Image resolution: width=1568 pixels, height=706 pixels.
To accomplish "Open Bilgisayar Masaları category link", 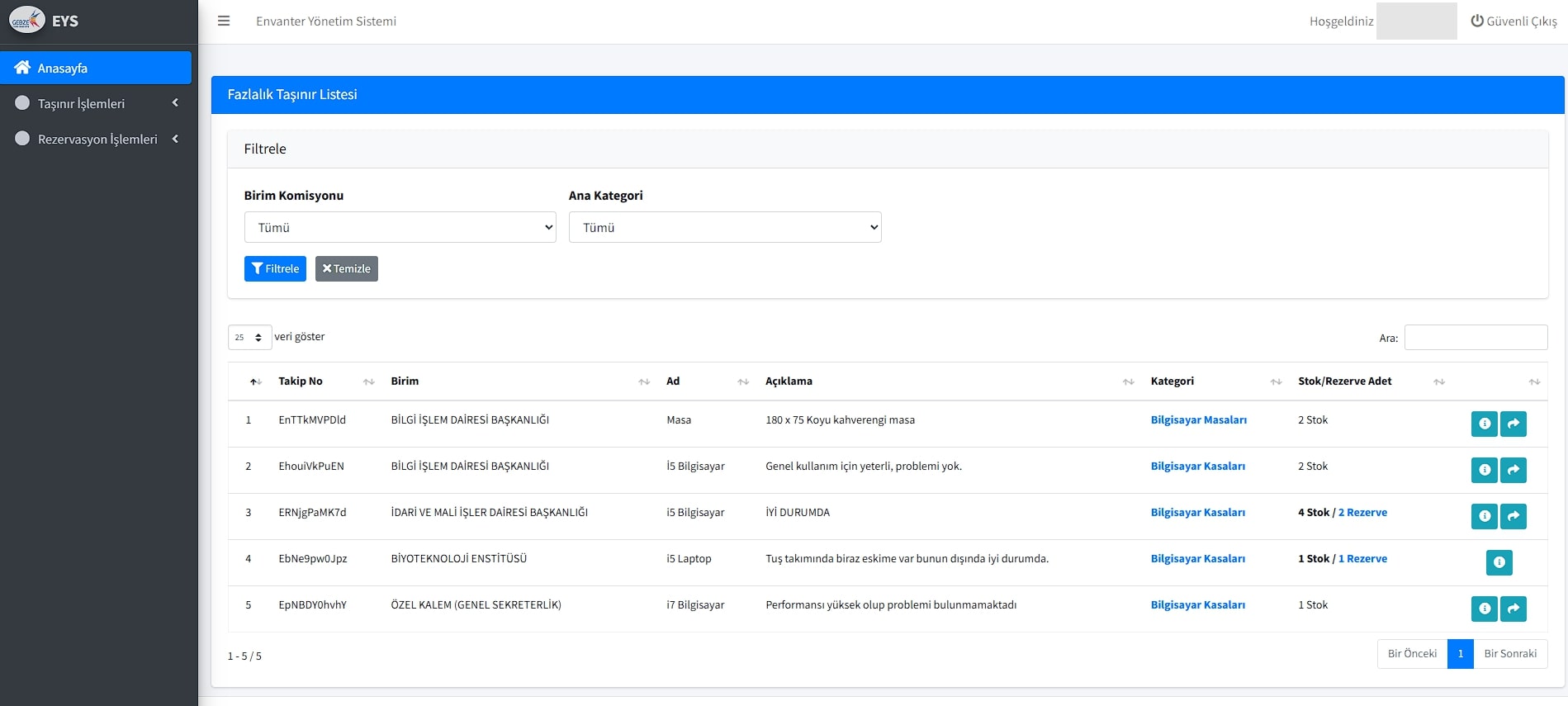I will [1198, 420].
